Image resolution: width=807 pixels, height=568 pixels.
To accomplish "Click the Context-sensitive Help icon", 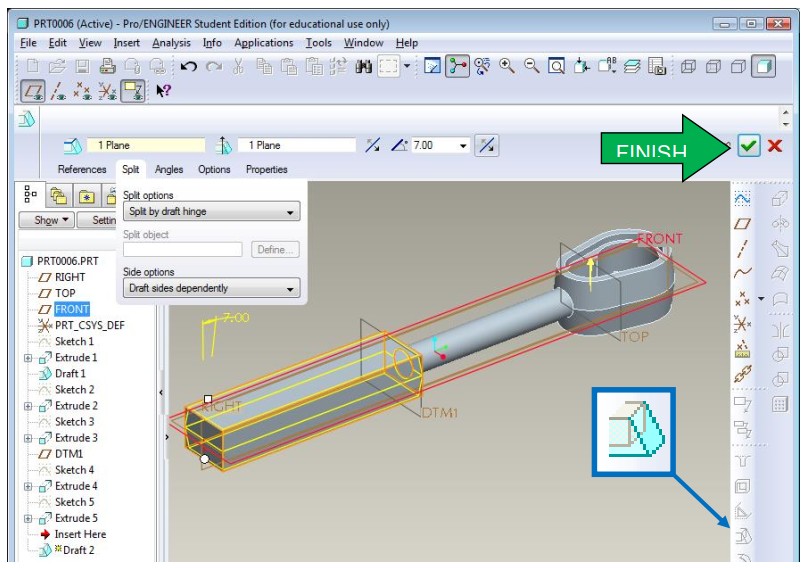I will point(164,91).
